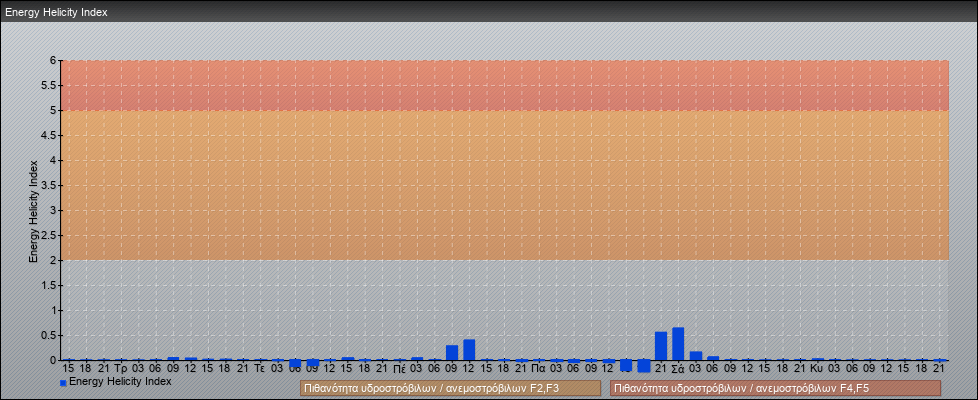
Task: Select the F4,F5 tornado probability legend box
Action: pos(775,388)
